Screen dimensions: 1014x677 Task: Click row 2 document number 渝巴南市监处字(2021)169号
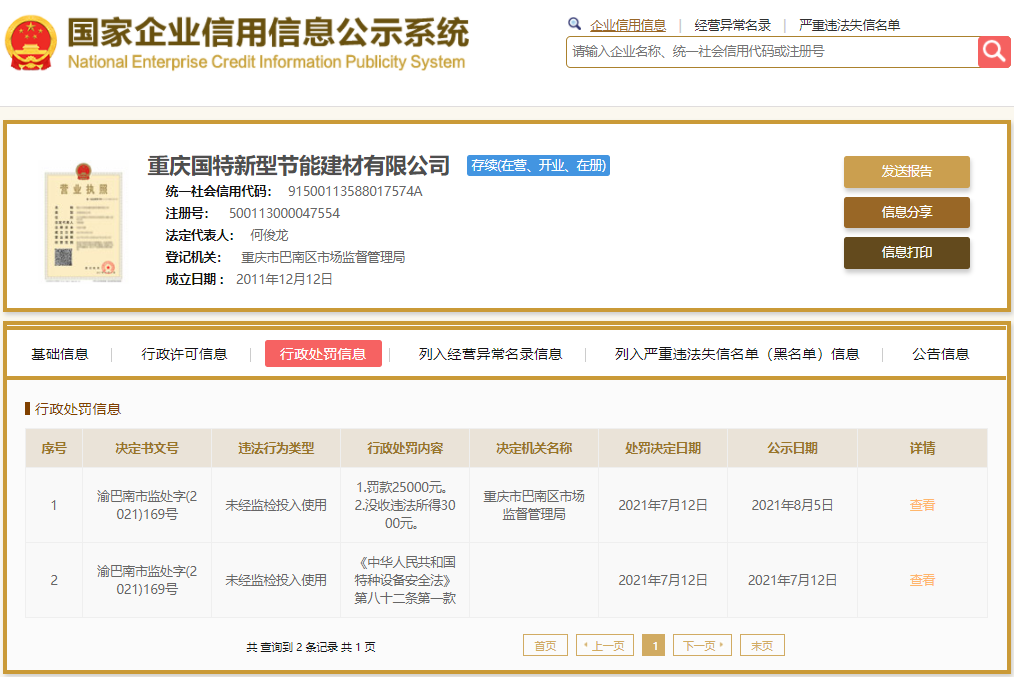point(147,580)
